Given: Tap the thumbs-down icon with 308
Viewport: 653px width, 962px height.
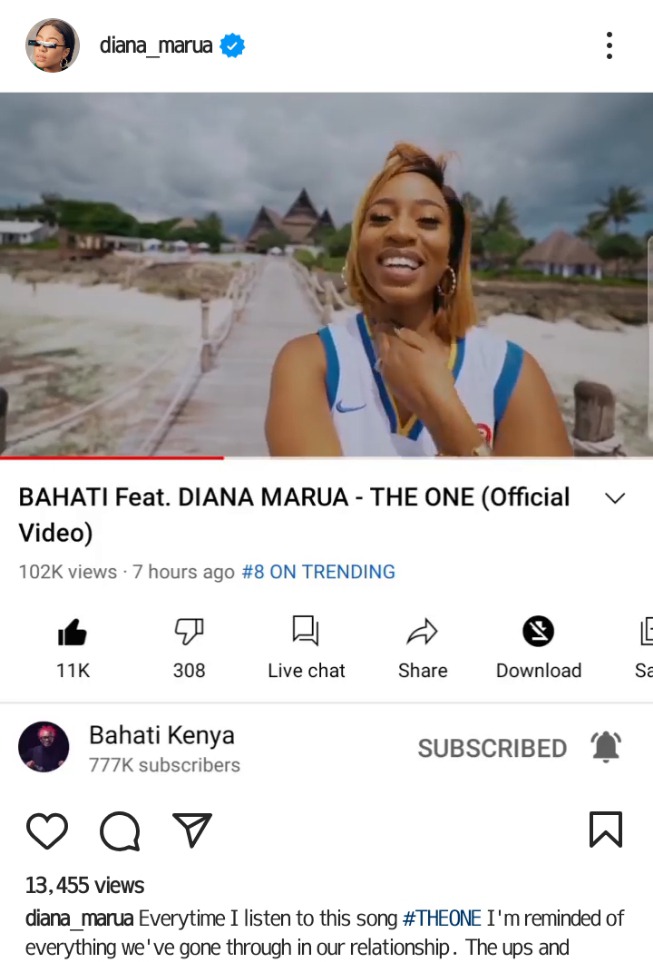Looking at the screenshot, I should point(189,631).
